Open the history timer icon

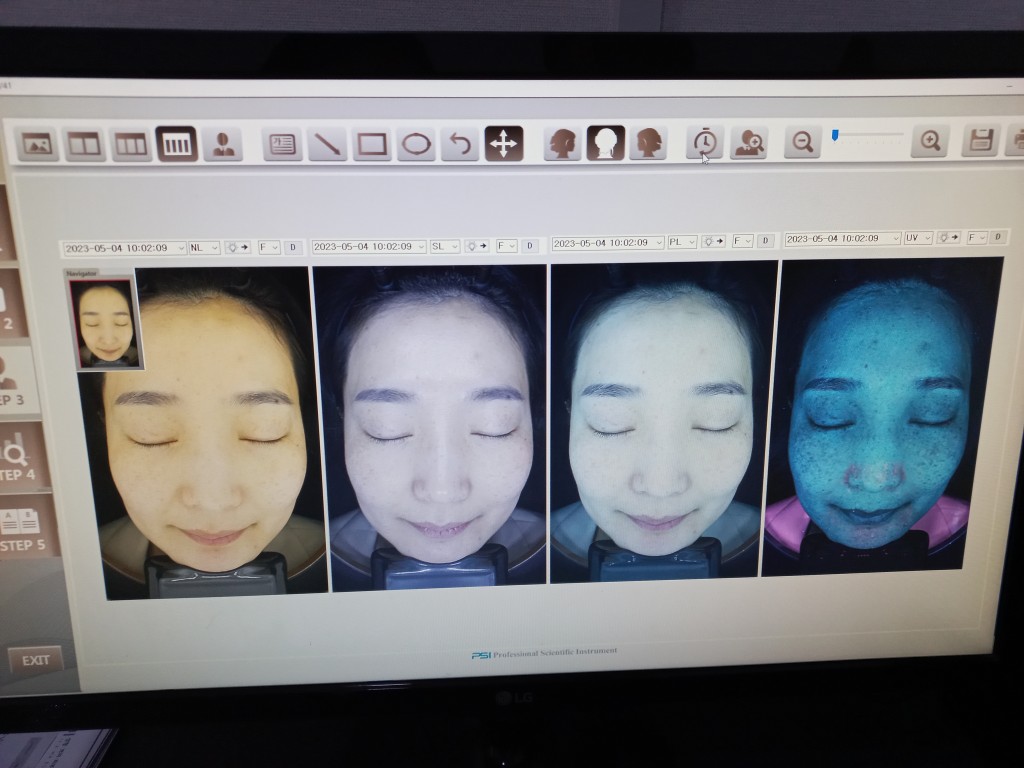click(705, 142)
